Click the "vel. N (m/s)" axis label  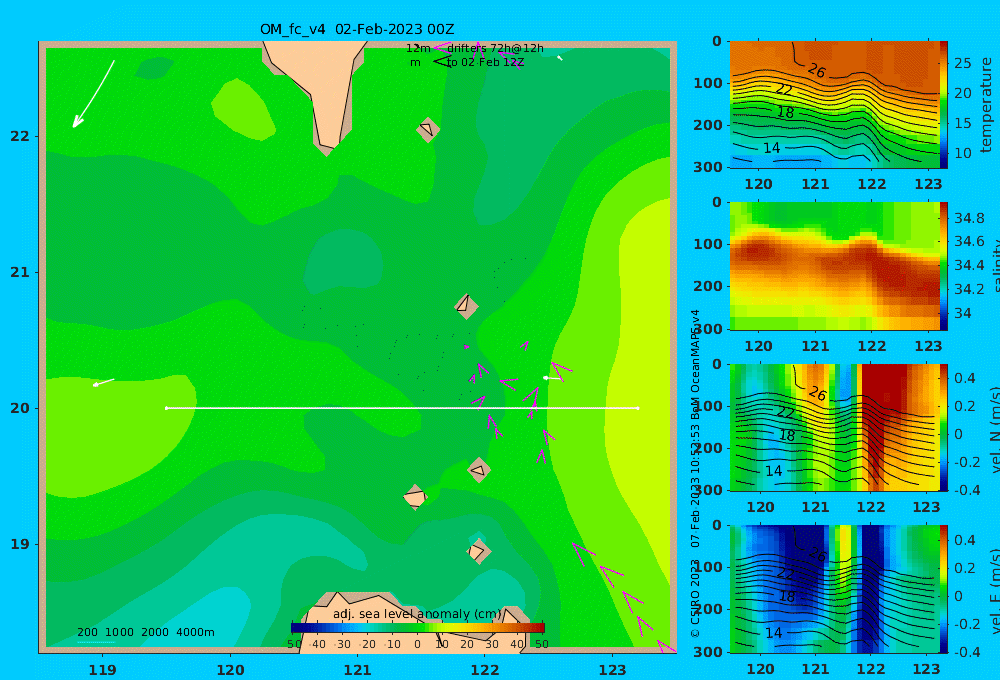pyautogui.click(x=995, y=429)
